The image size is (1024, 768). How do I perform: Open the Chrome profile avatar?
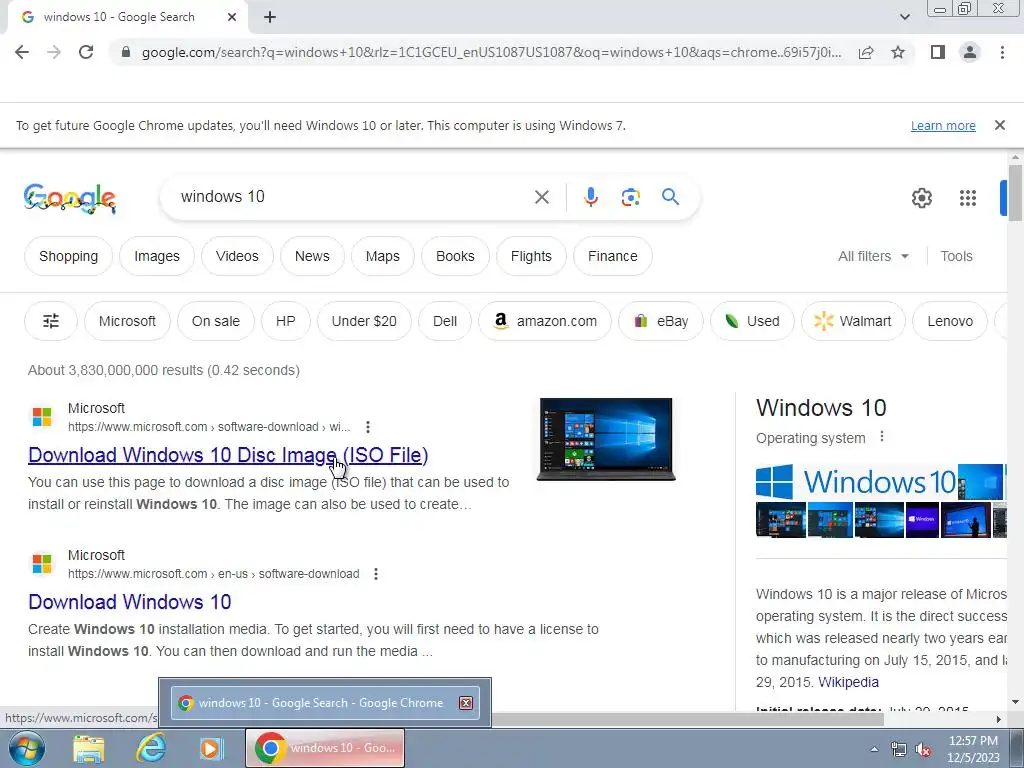[970, 52]
